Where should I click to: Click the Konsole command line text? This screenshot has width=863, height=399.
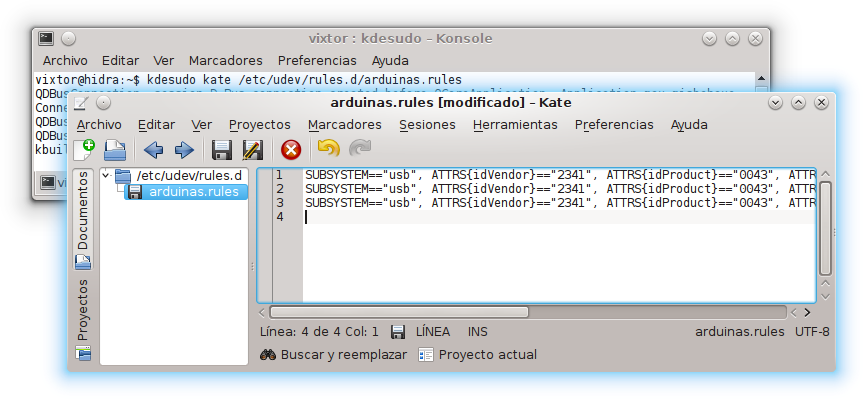tap(248, 79)
